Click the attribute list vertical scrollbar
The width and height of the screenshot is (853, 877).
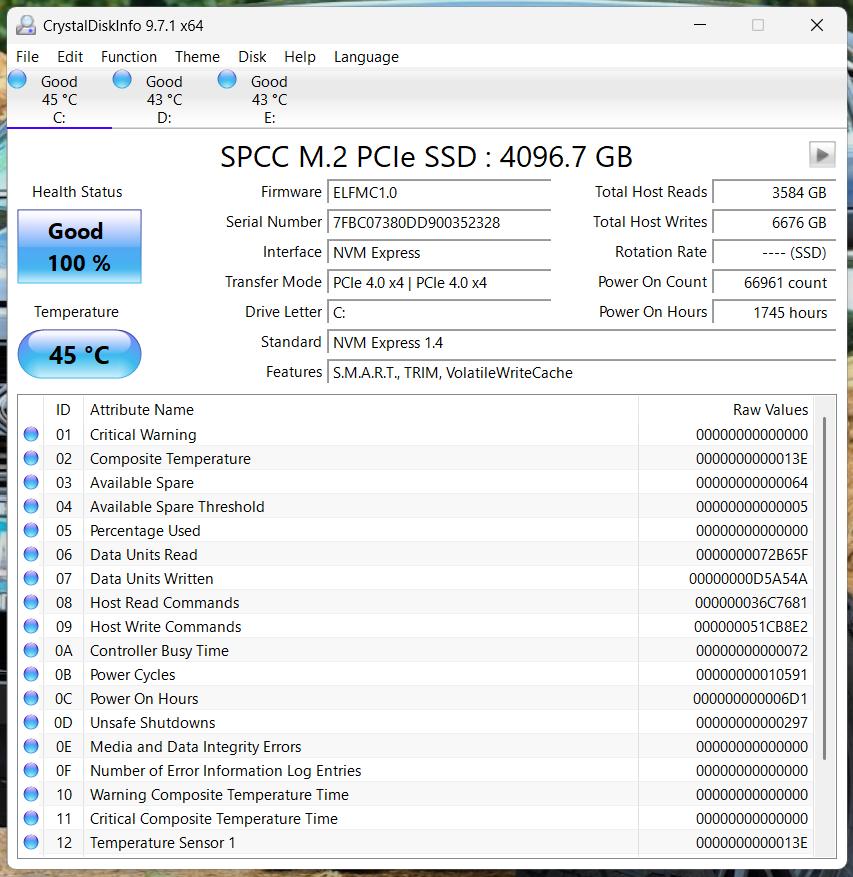824,587
